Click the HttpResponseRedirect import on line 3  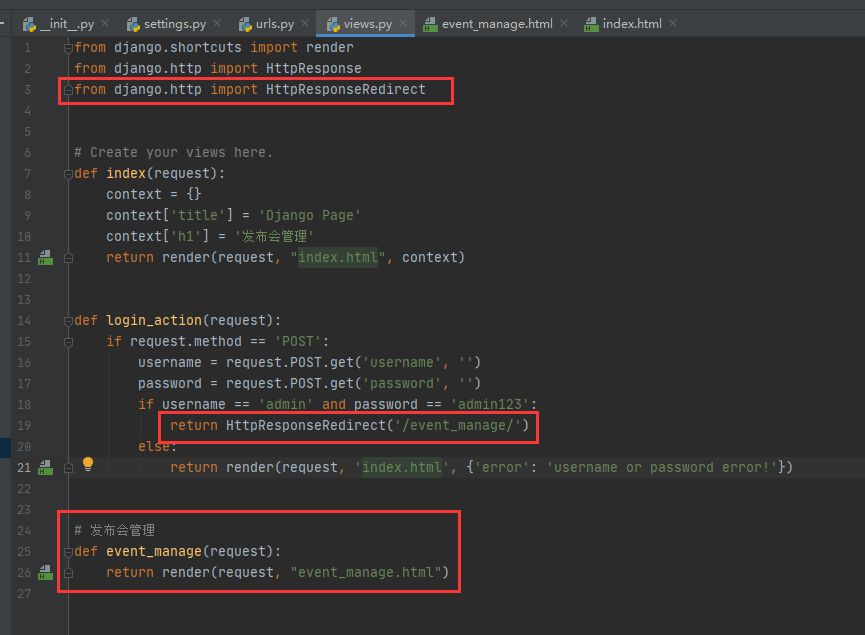(x=345, y=89)
